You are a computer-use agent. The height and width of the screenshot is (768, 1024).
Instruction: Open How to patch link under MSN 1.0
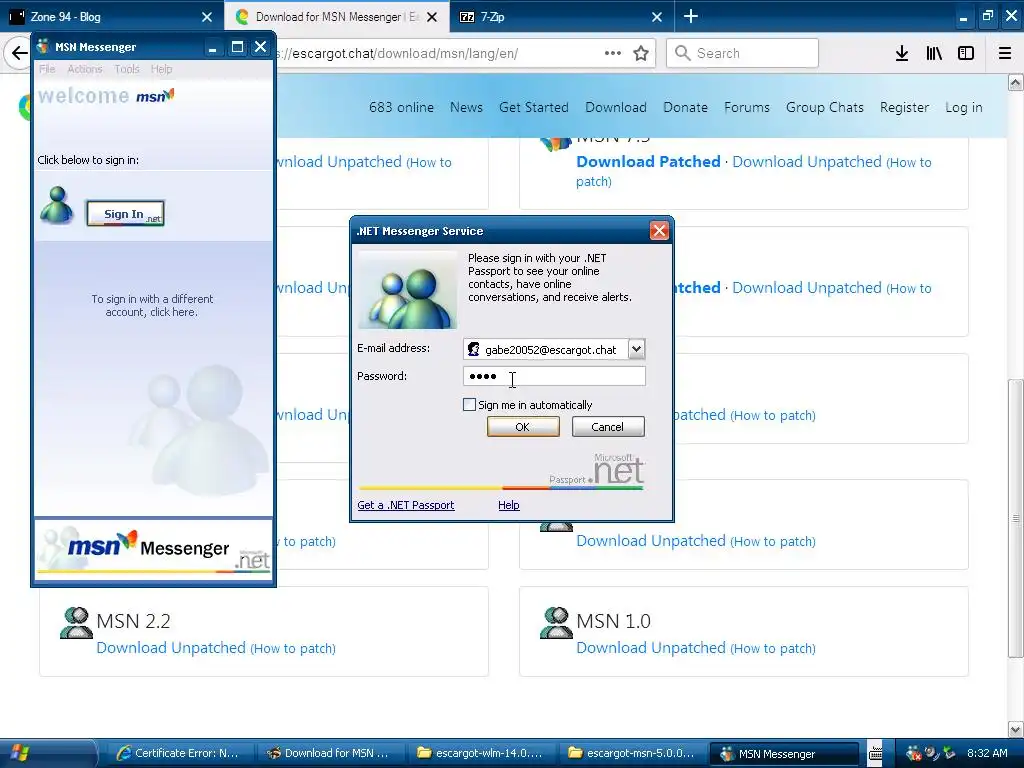coord(773,648)
